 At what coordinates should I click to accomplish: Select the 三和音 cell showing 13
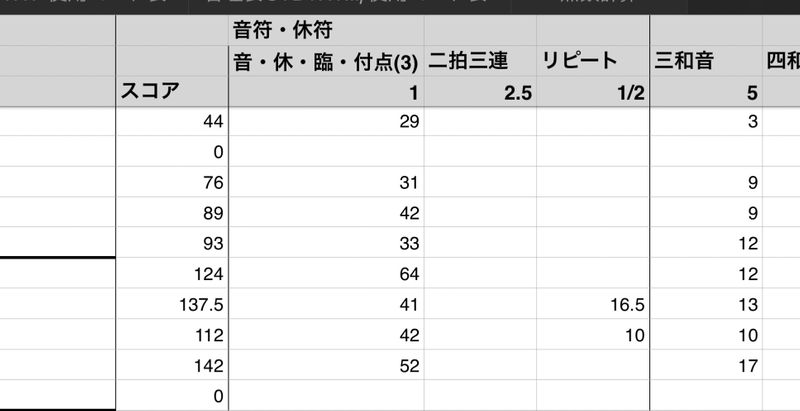pos(706,305)
